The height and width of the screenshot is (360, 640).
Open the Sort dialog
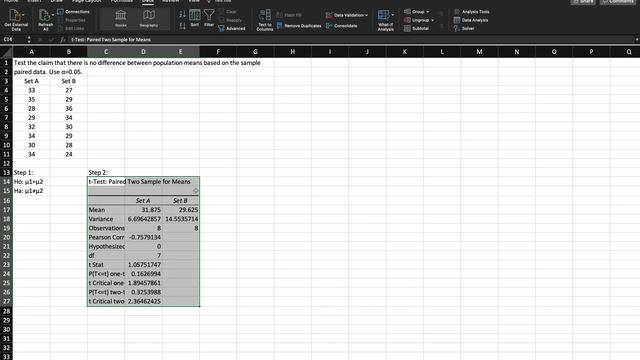tap(195, 18)
